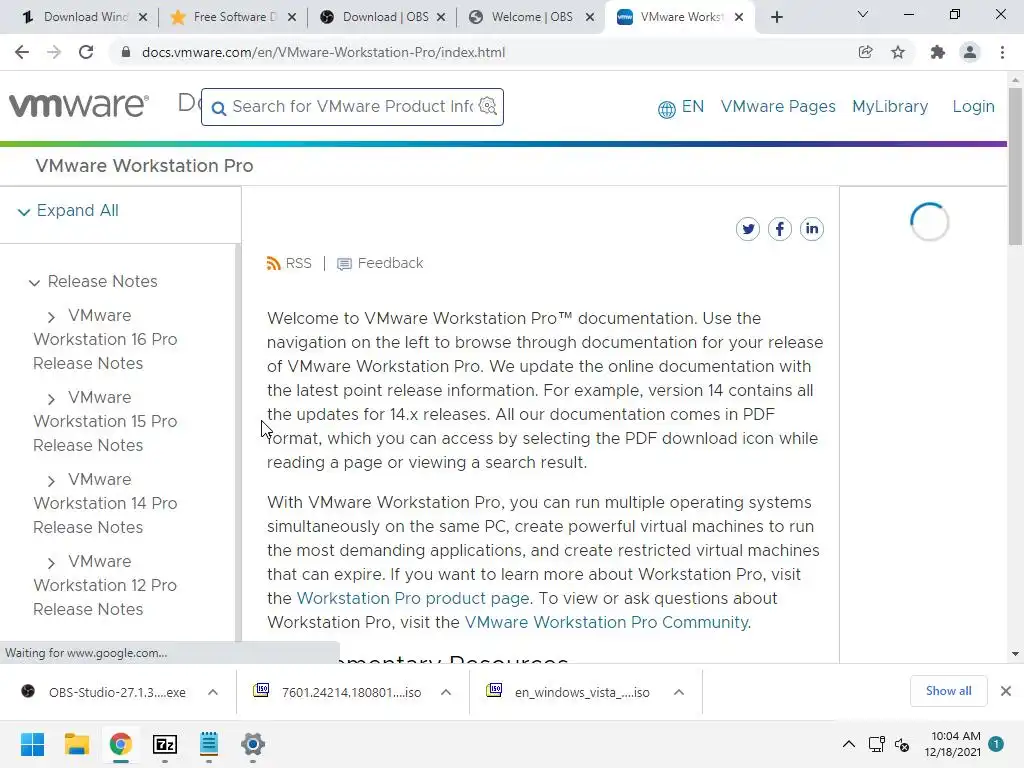Click scrollbar down arrow

pyautogui.click(x=1015, y=654)
